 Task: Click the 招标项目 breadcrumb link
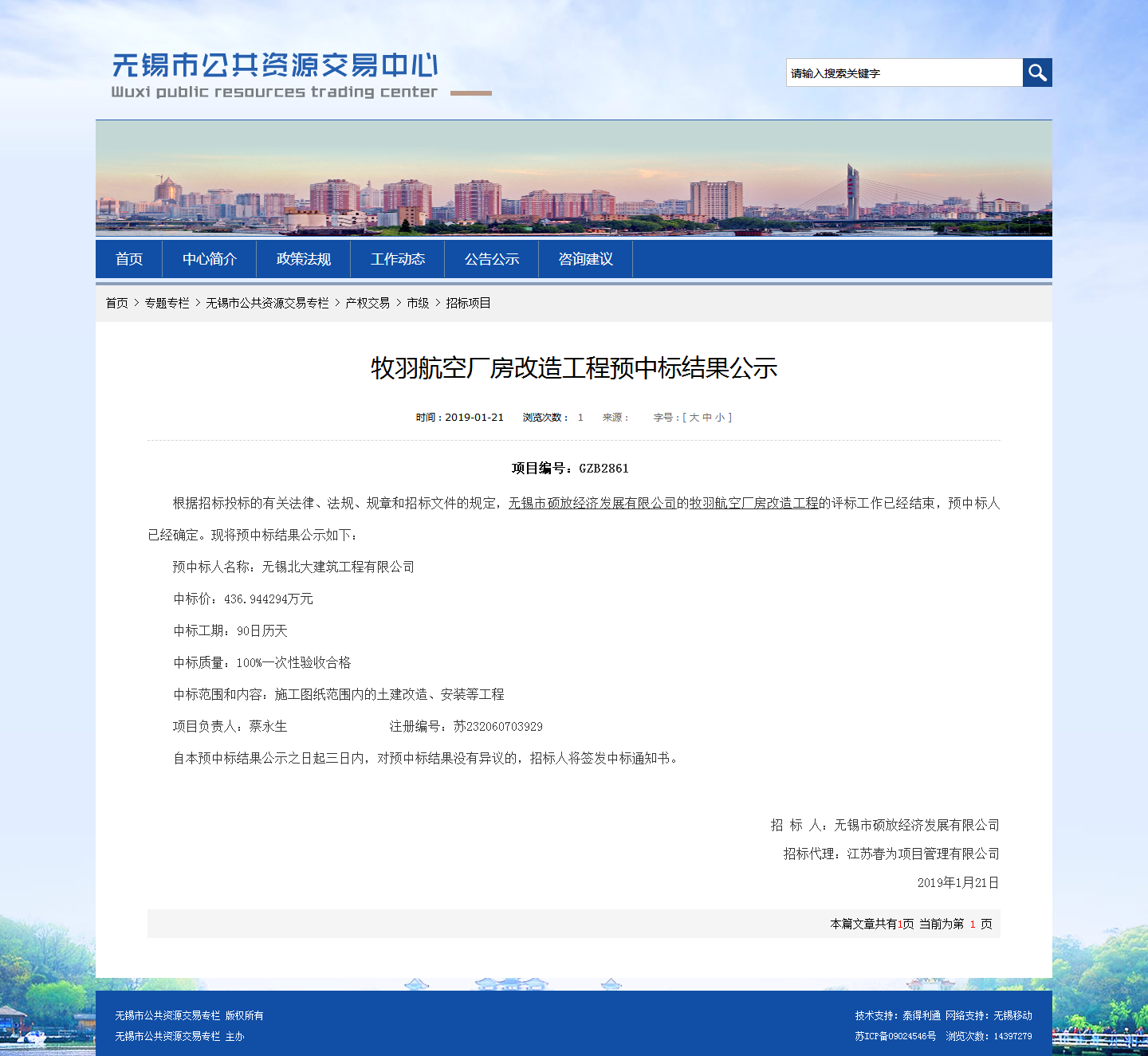[x=468, y=303]
